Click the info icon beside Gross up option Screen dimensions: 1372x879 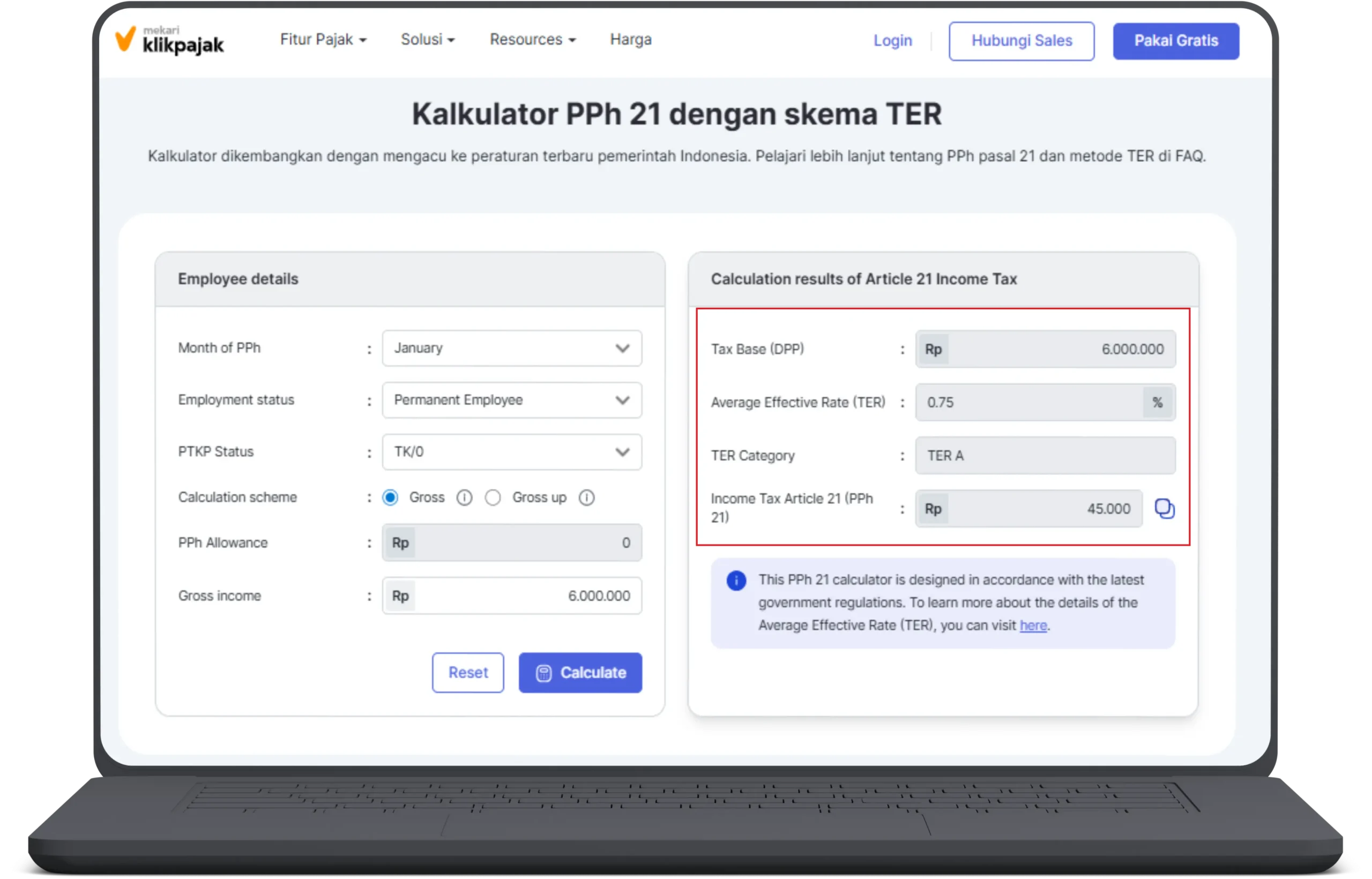click(587, 497)
